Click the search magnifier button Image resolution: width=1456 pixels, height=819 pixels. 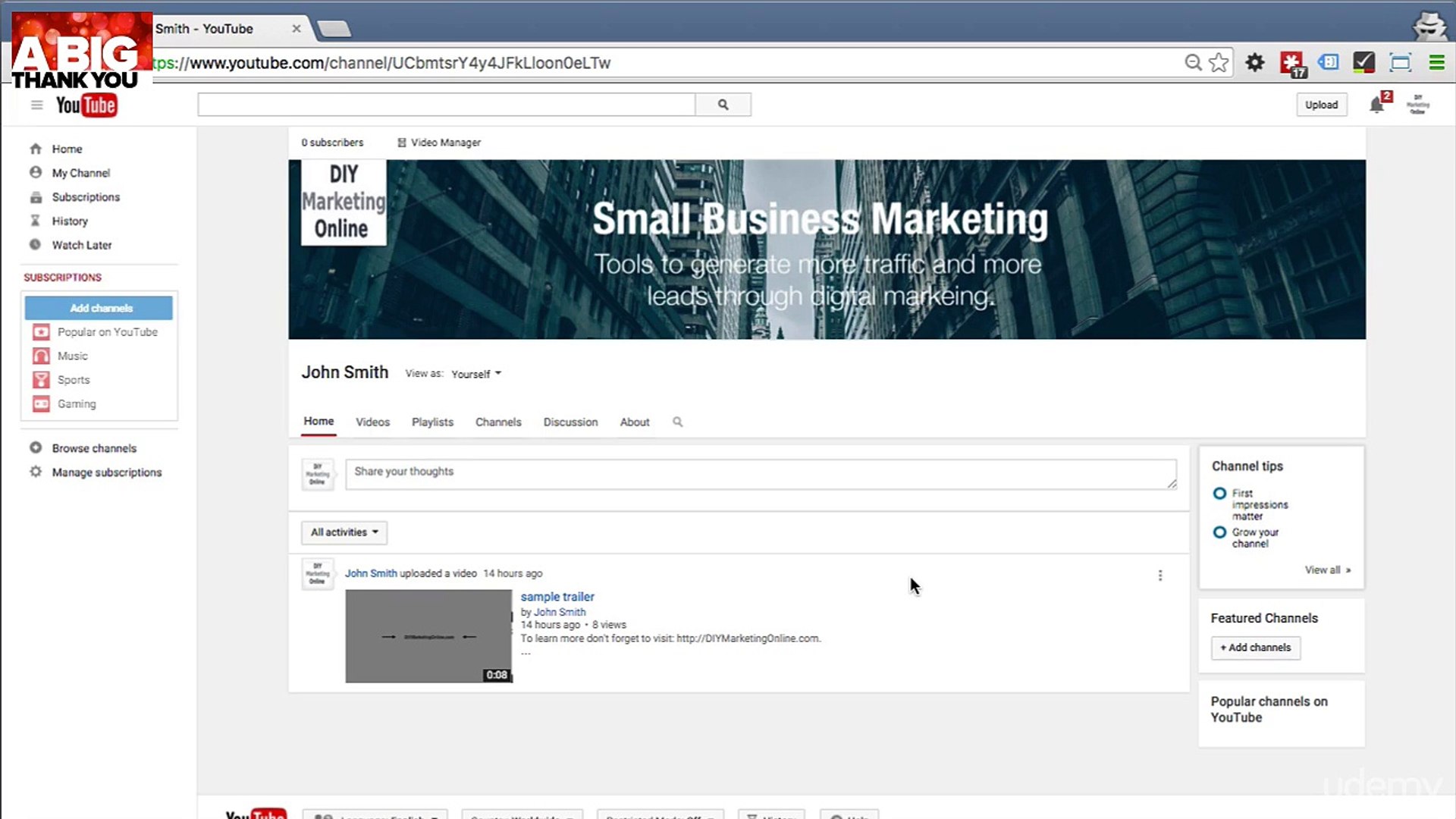click(x=722, y=104)
